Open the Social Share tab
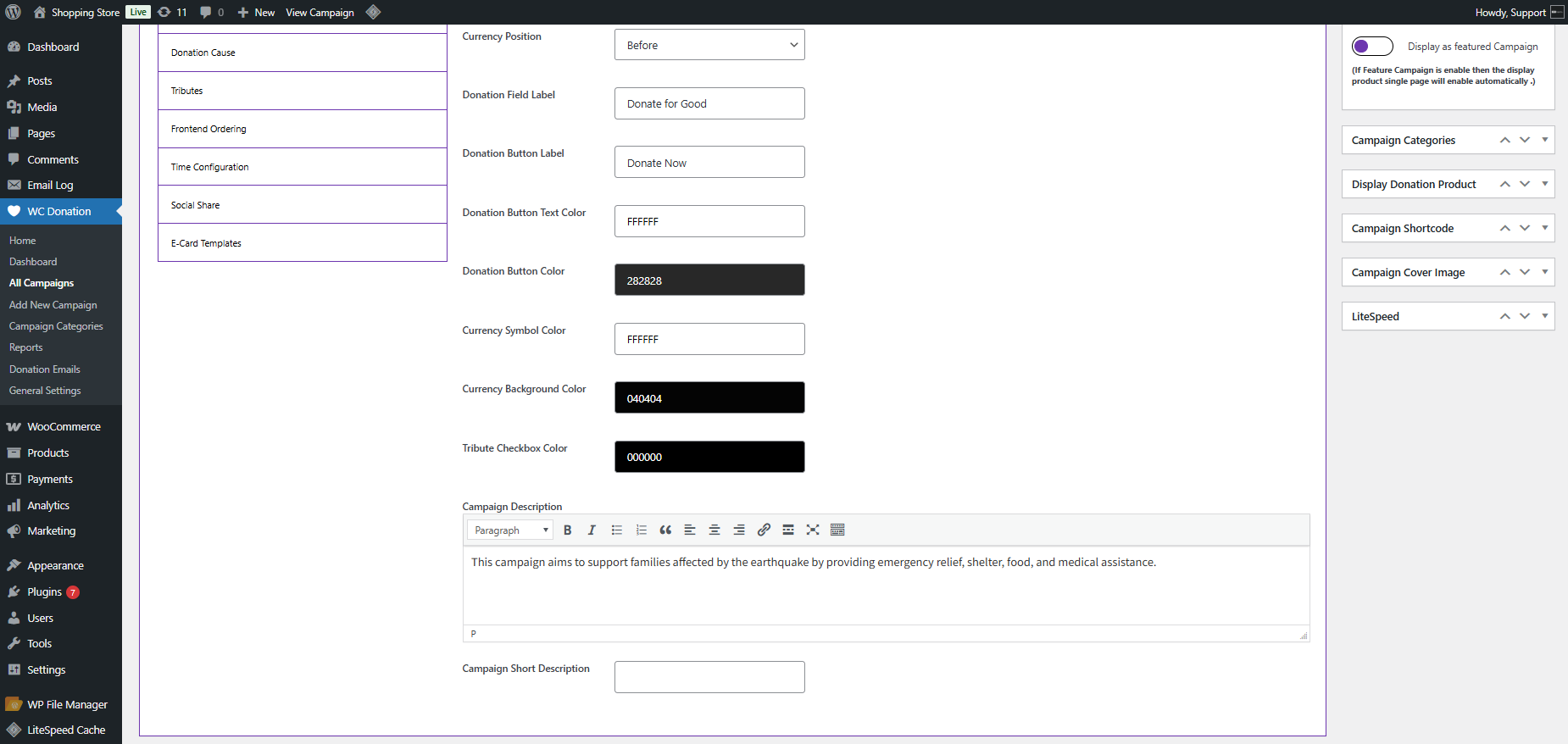Image resolution: width=1568 pixels, height=744 pixels. pyautogui.click(x=302, y=205)
